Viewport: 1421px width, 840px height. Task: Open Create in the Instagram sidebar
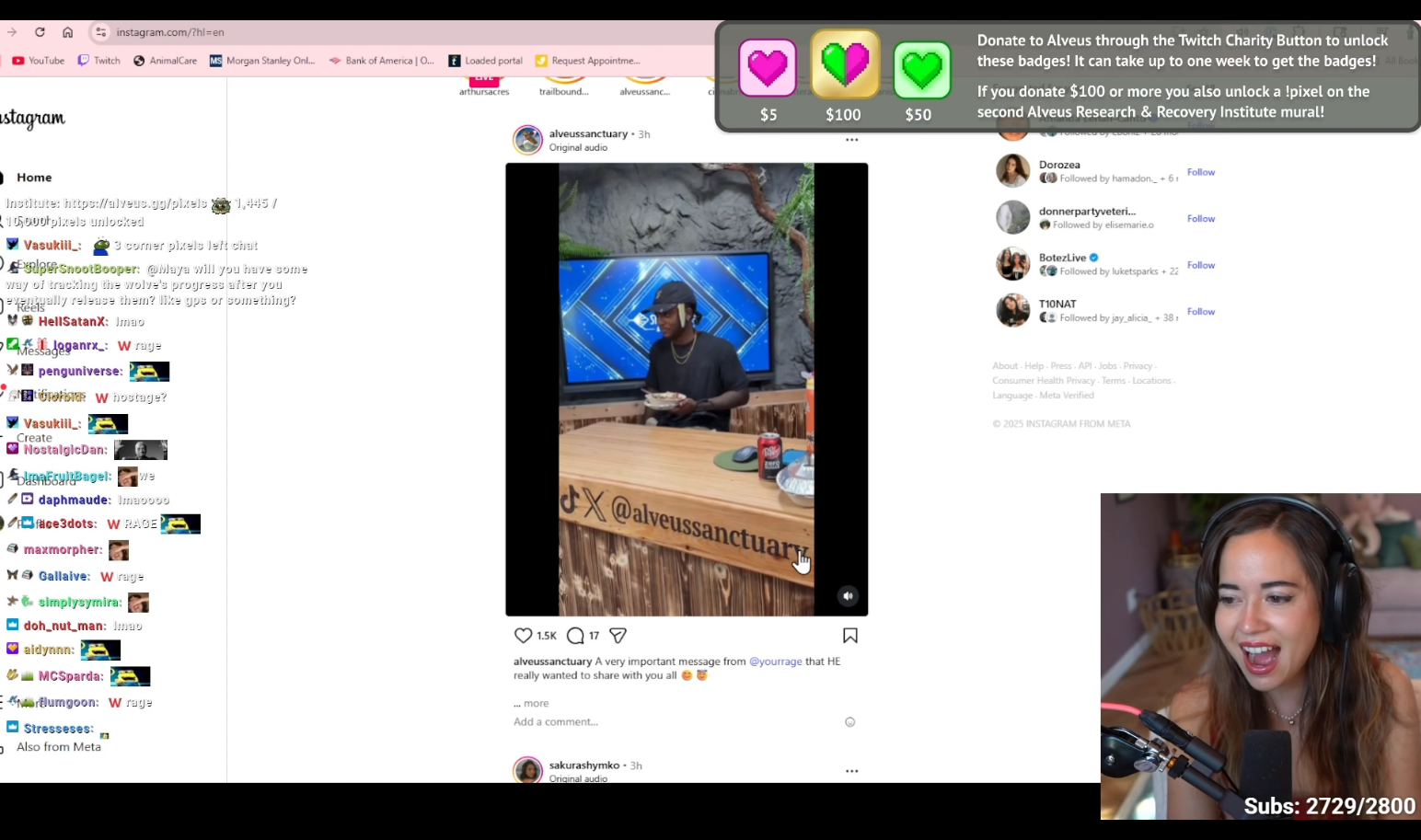[x=34, y=438]
